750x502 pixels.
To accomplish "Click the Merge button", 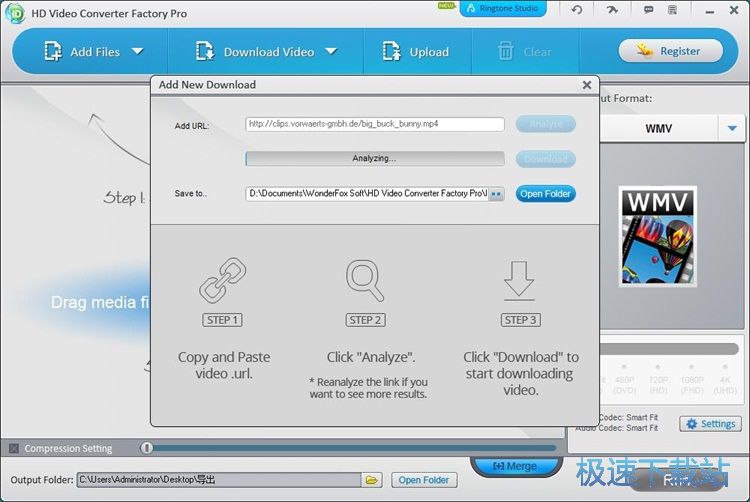I will click(515, 466).
